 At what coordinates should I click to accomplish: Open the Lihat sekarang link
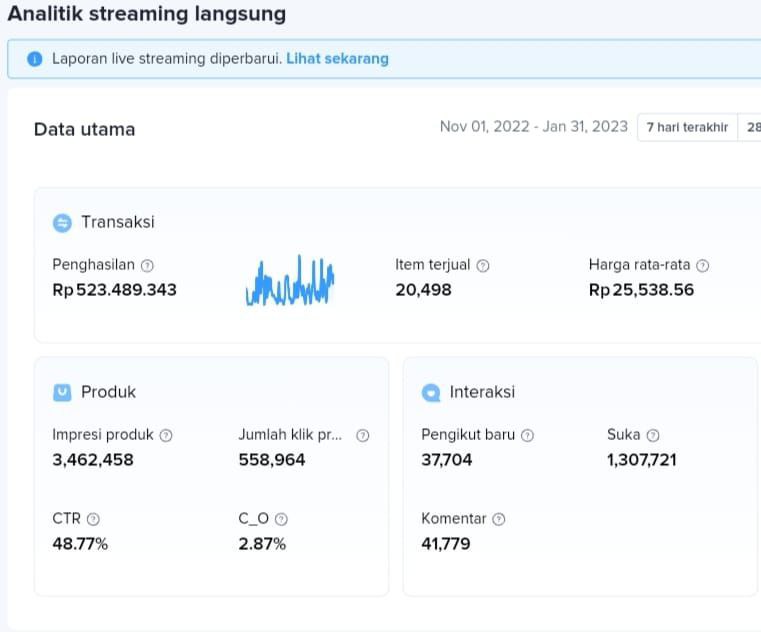[x=337, y=59]
